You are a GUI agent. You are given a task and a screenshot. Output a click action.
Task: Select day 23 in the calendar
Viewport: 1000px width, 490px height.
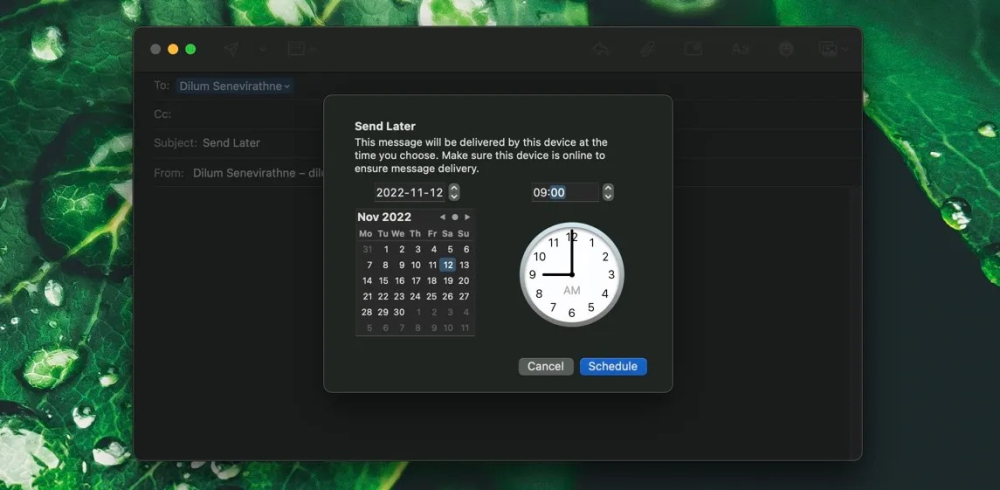pos(399,297)
